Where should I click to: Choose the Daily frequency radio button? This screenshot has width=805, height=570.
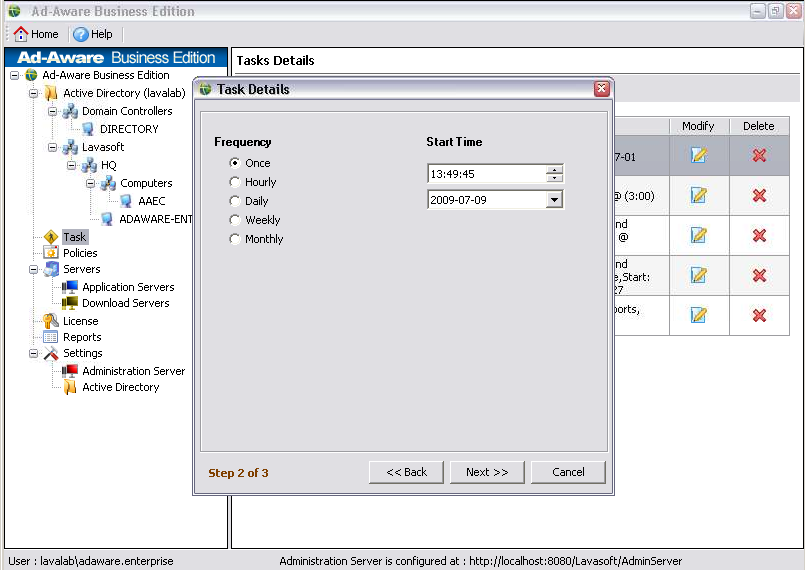pos(235,201)
